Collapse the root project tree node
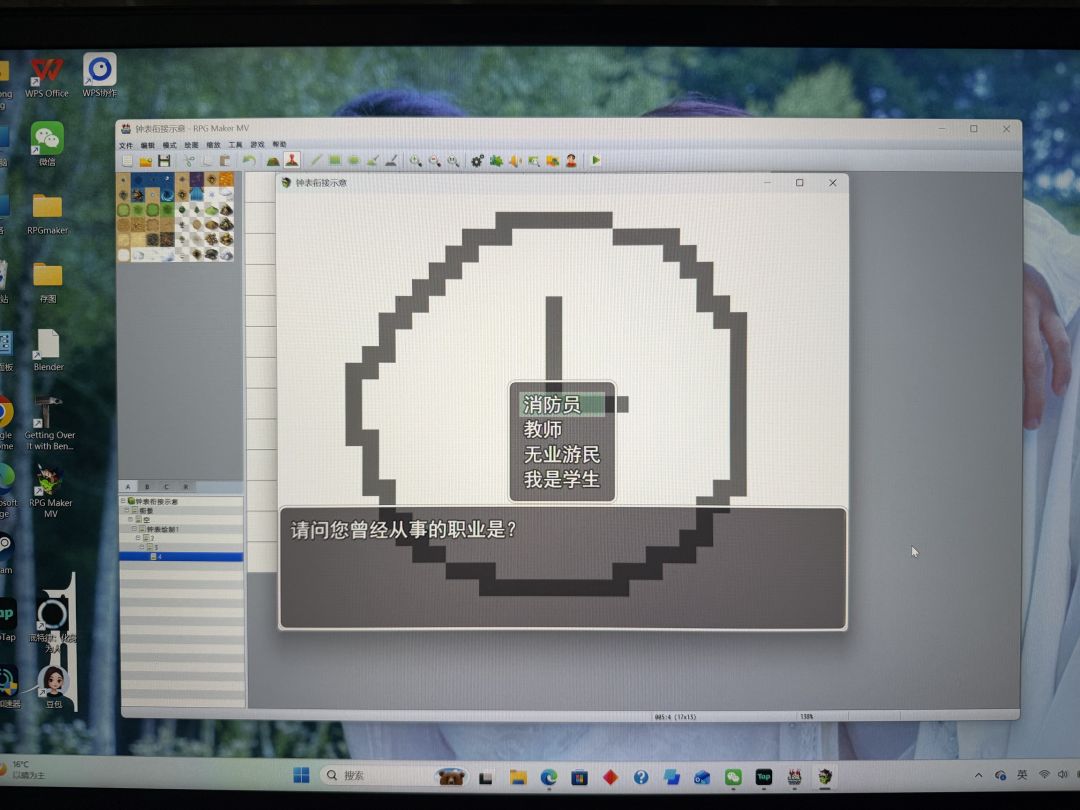This screenshot has height=810, width=1080. (123, 501)
